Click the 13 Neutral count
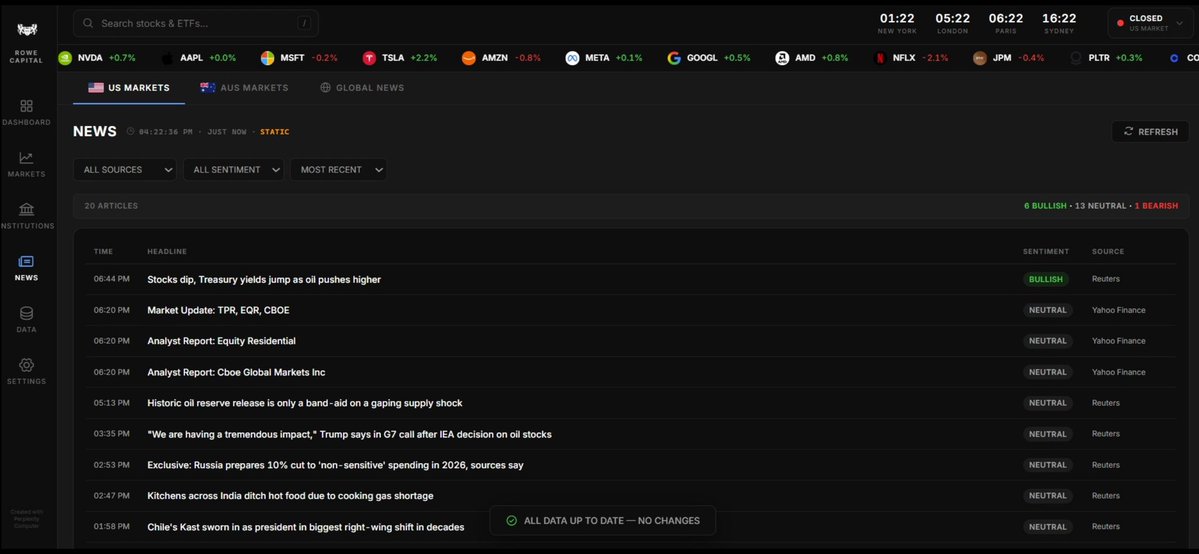This screenshot has height=554, width=1199. pyautogui.click(x=1100, y=206)
